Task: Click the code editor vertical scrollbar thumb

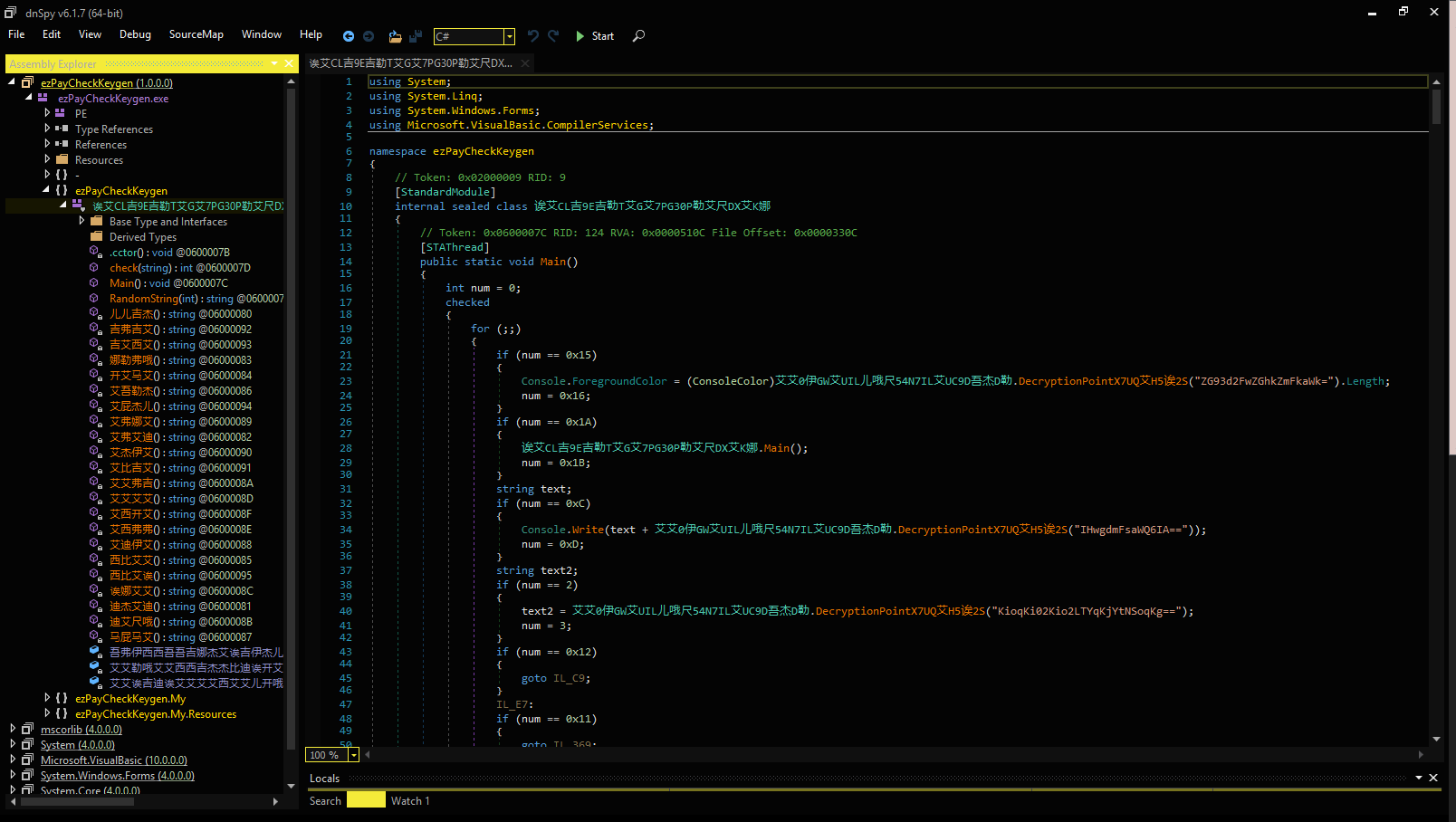Action: (x=1436, y=106)
